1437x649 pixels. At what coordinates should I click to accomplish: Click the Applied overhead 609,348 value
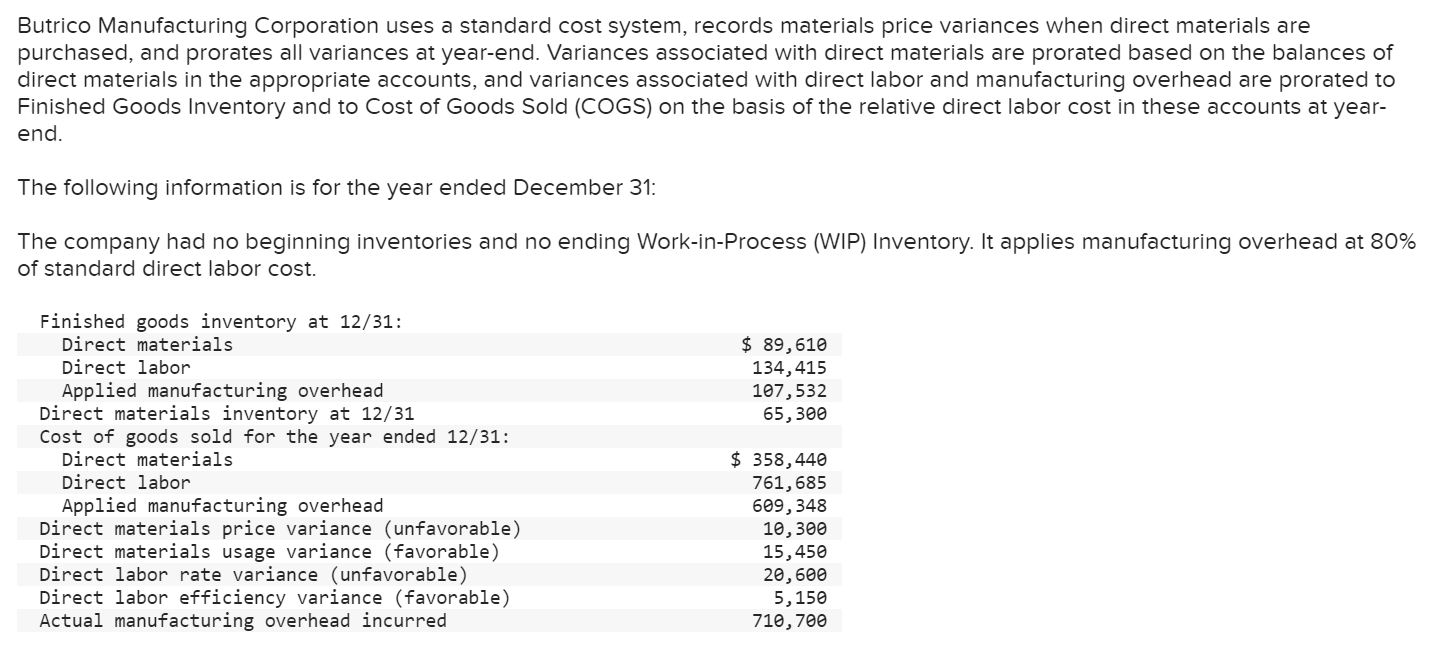click(795, 505)
